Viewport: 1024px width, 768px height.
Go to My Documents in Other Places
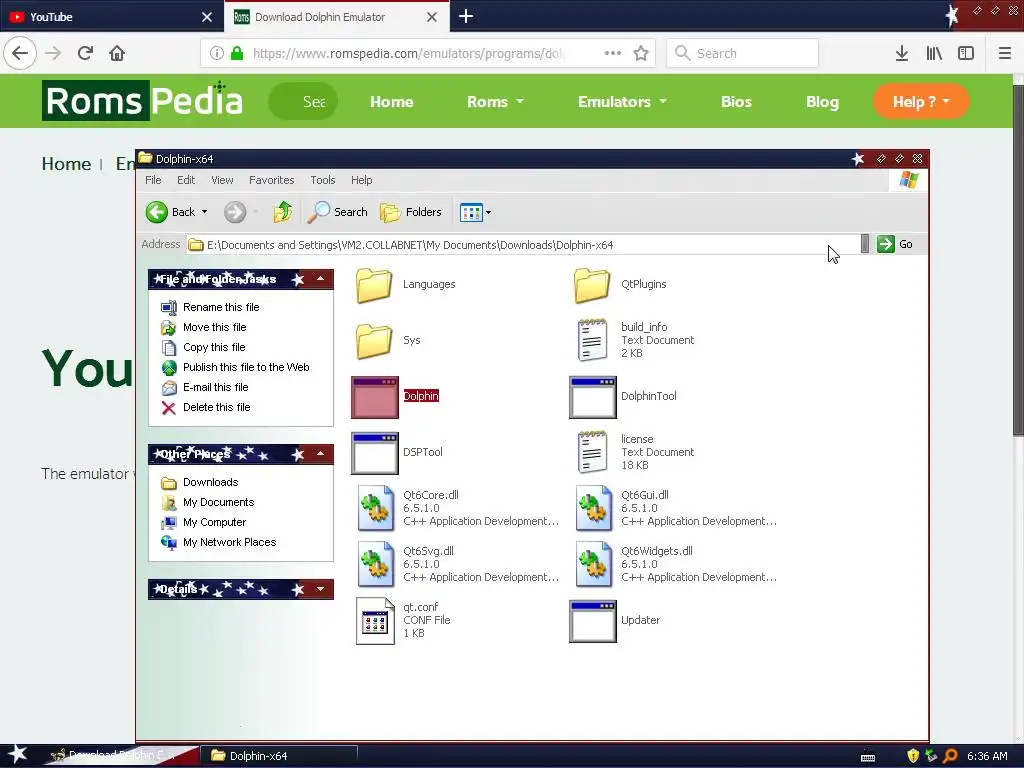click(208, 502)
